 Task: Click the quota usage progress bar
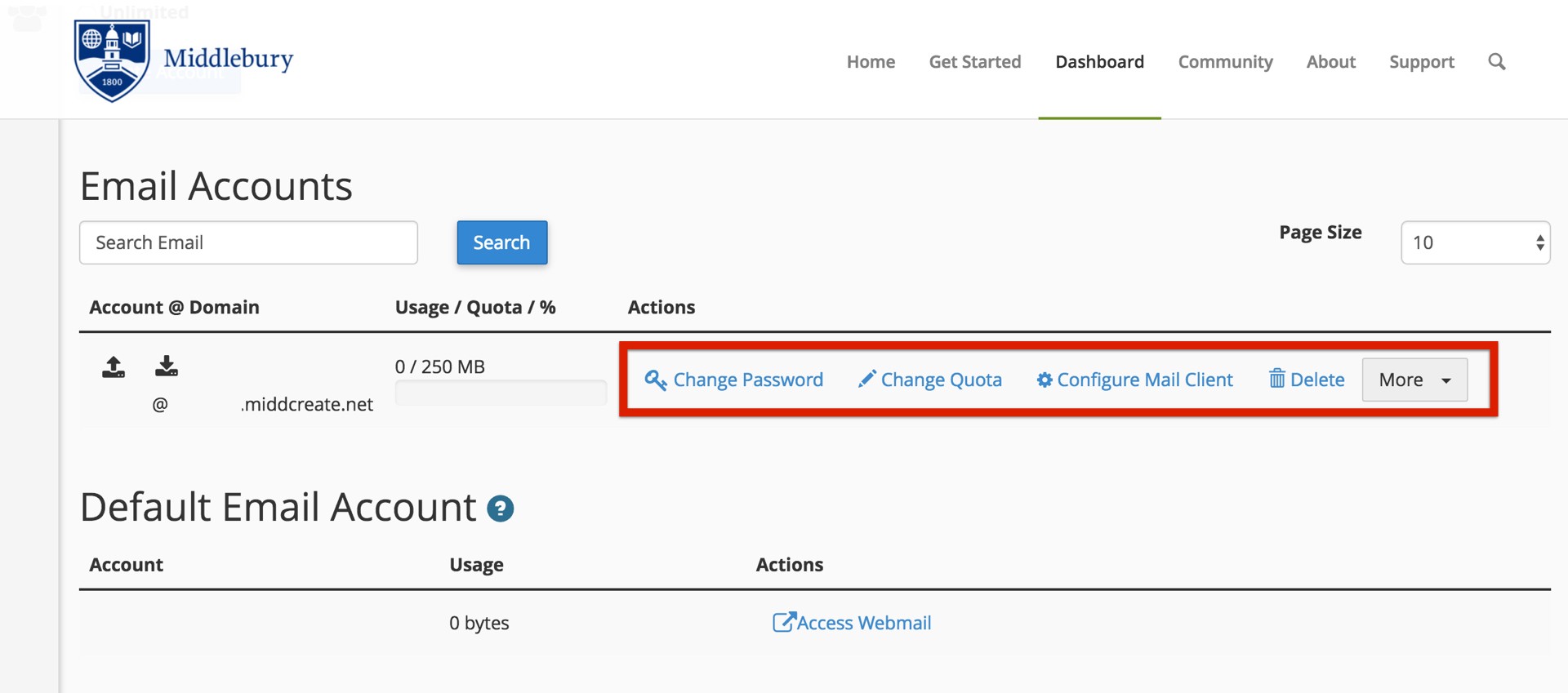500,393
